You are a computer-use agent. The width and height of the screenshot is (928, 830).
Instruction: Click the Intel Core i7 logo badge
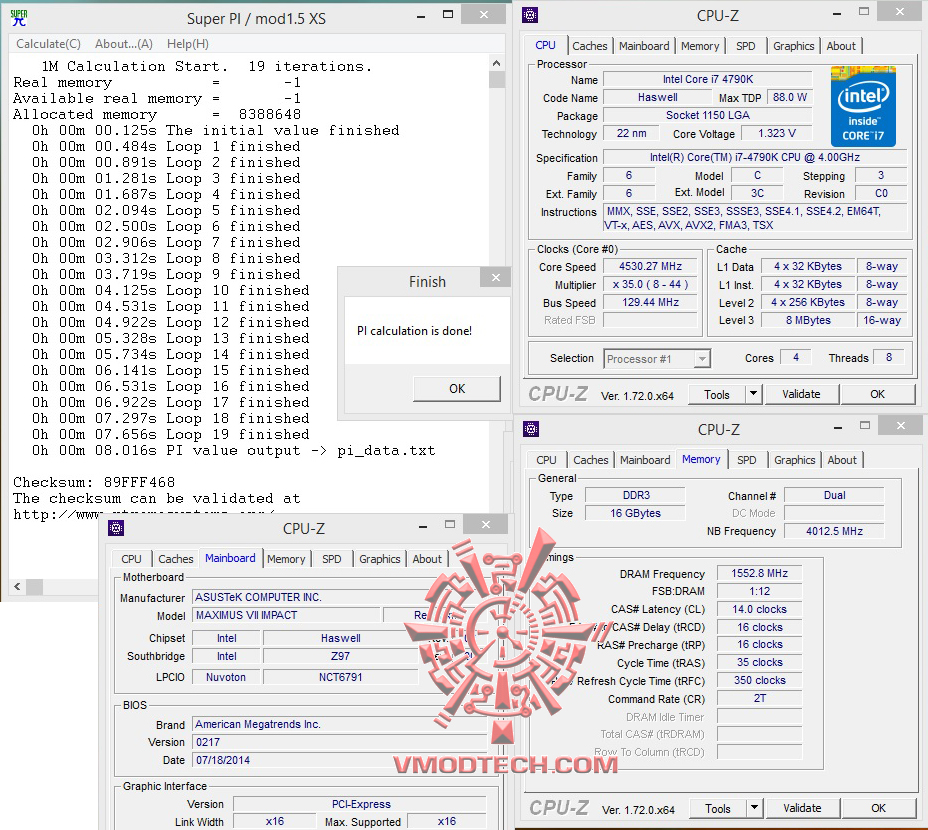(863, 106)
